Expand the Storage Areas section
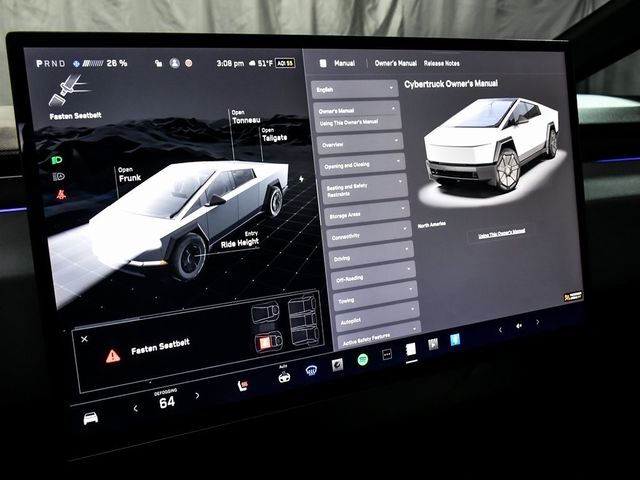 pos(367,213)
